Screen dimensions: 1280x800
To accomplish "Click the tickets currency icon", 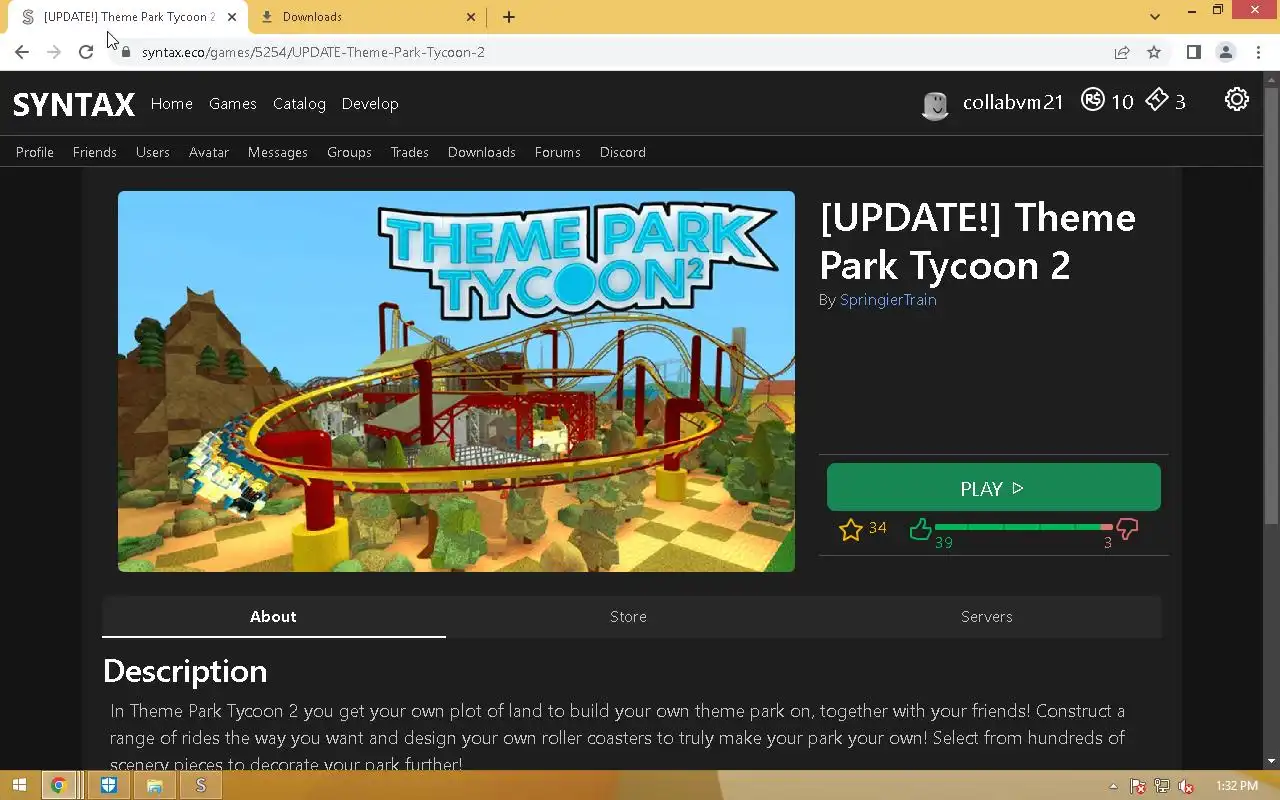I will [x=1157, y=100].
